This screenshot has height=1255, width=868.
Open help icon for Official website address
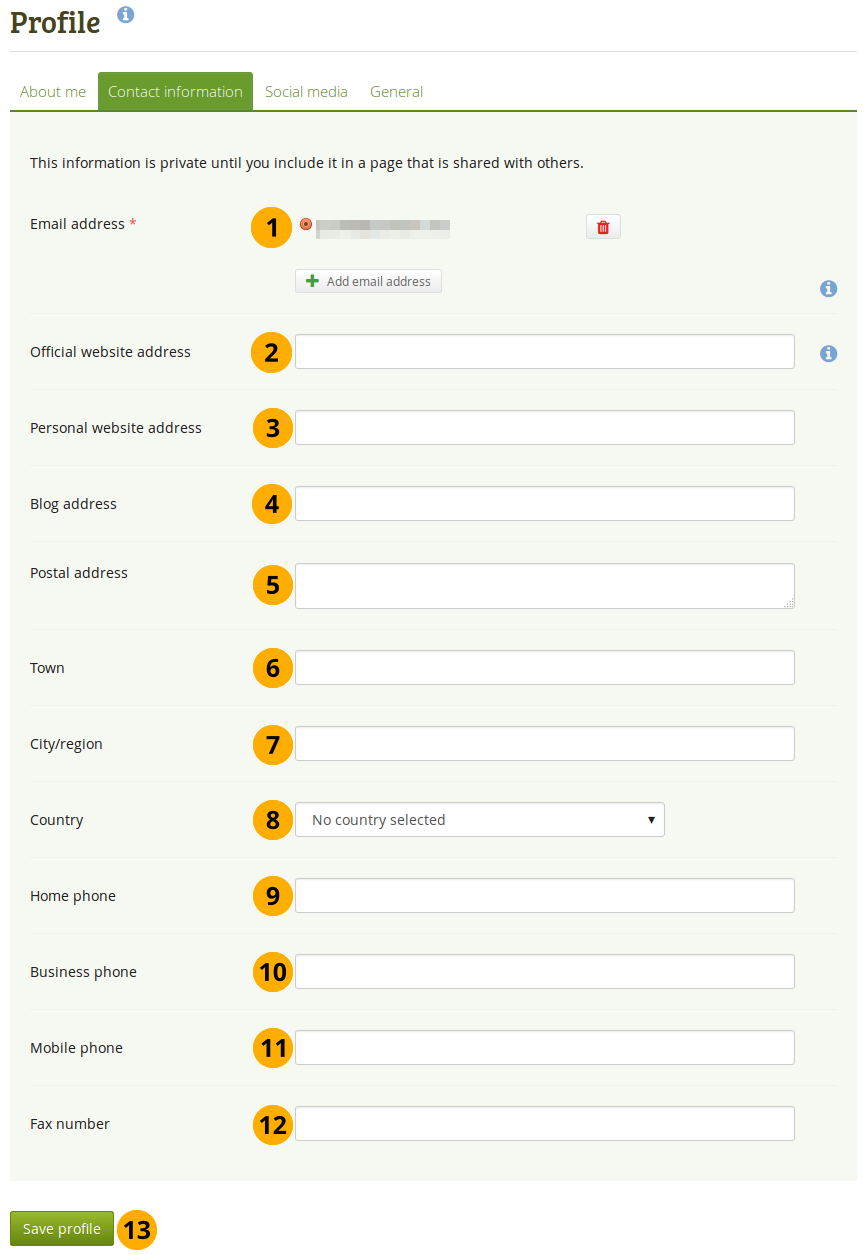828,353
